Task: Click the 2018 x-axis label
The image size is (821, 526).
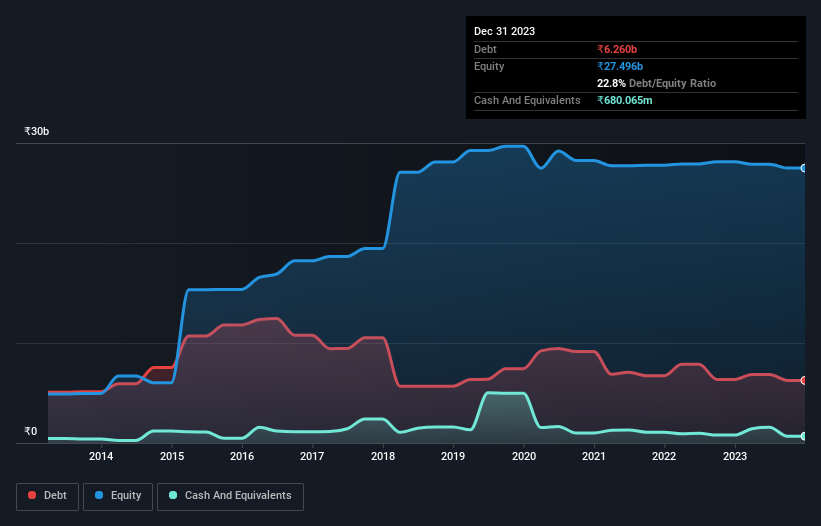Action: click(383, 456)
